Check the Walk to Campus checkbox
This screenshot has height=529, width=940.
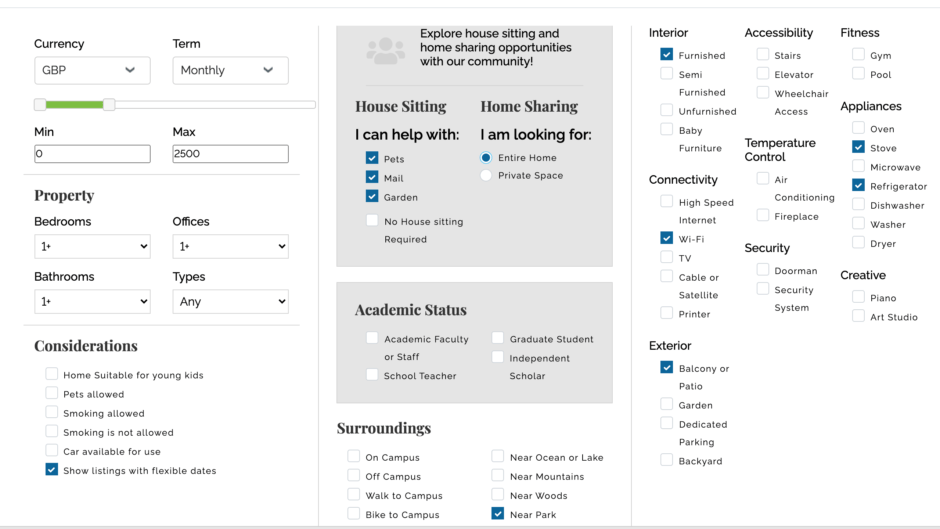point(353,494)
